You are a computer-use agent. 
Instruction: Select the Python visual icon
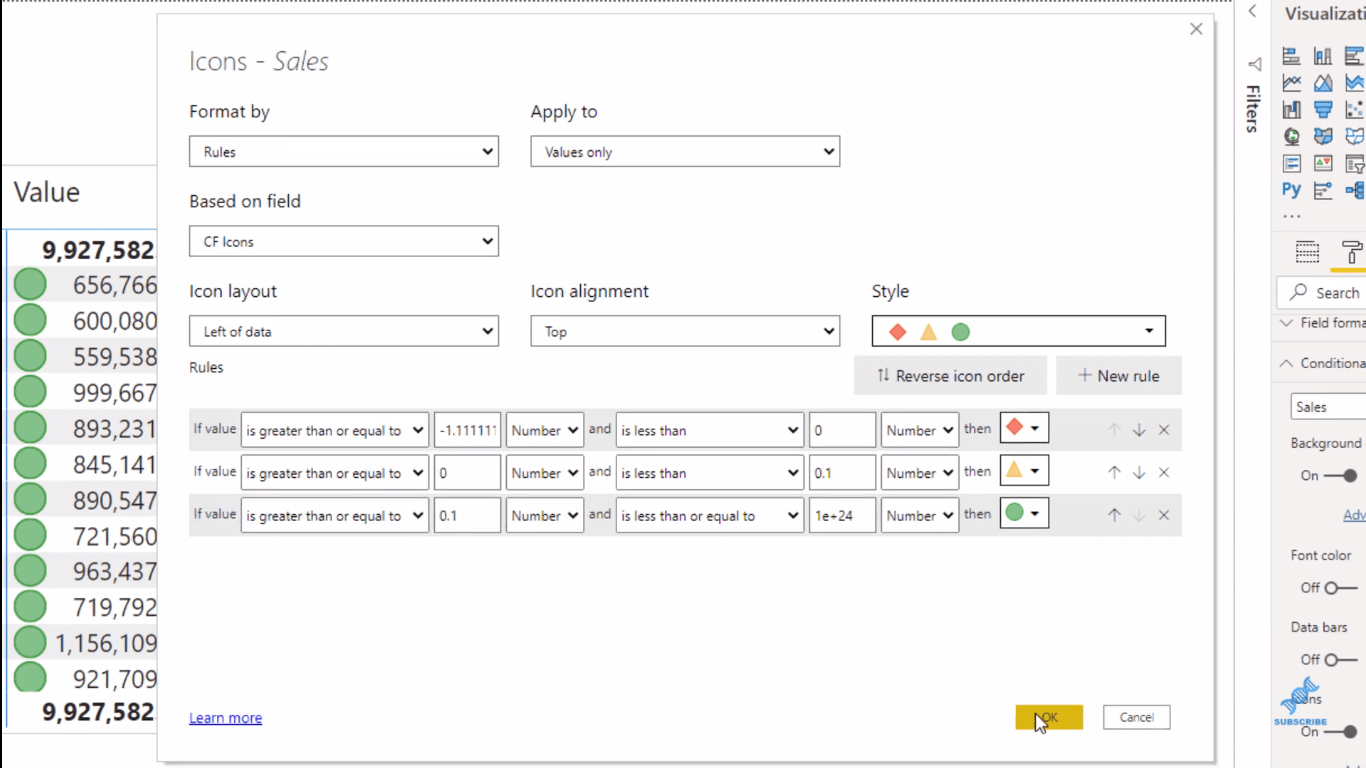click(1292, 189)
